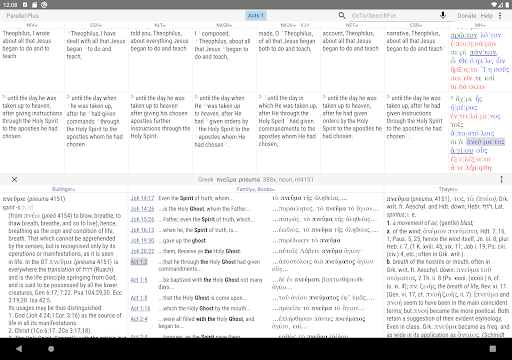512x360 pixels.
Task: Close the Greek pneuma dictionary panel
Action: (14, 179)
